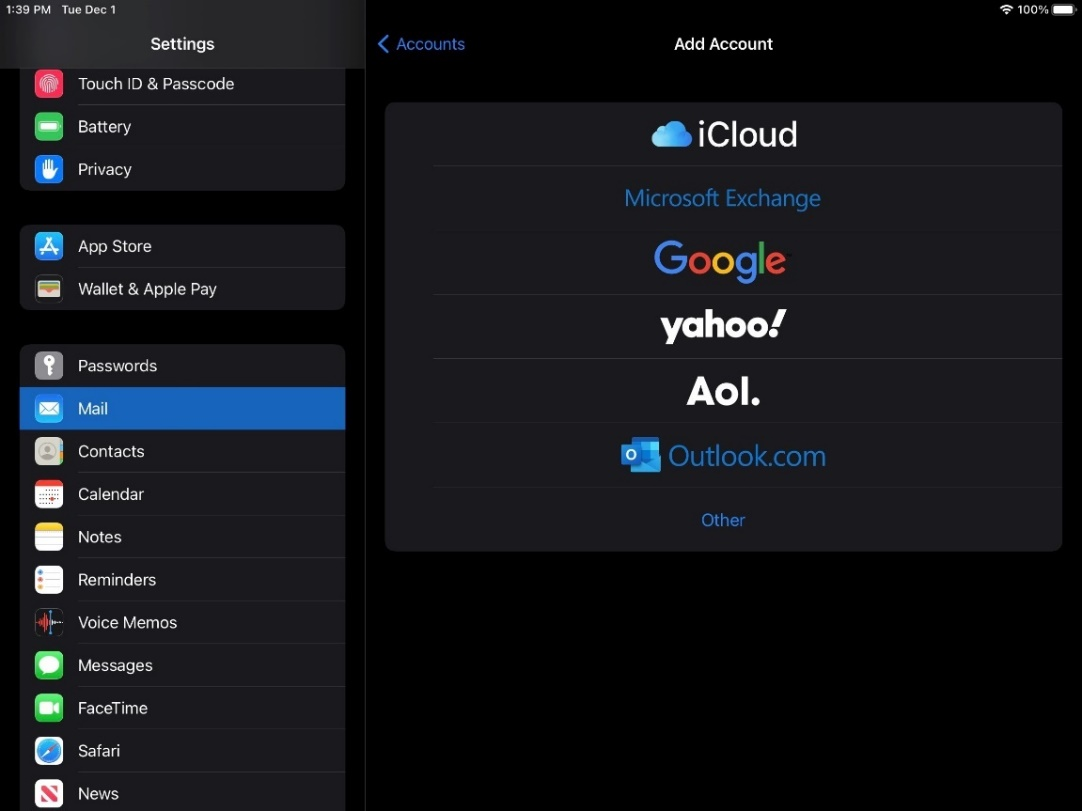Tap the Reminders list icon
The height and width of the screenshot is (811, 1082).
(49, 580)
